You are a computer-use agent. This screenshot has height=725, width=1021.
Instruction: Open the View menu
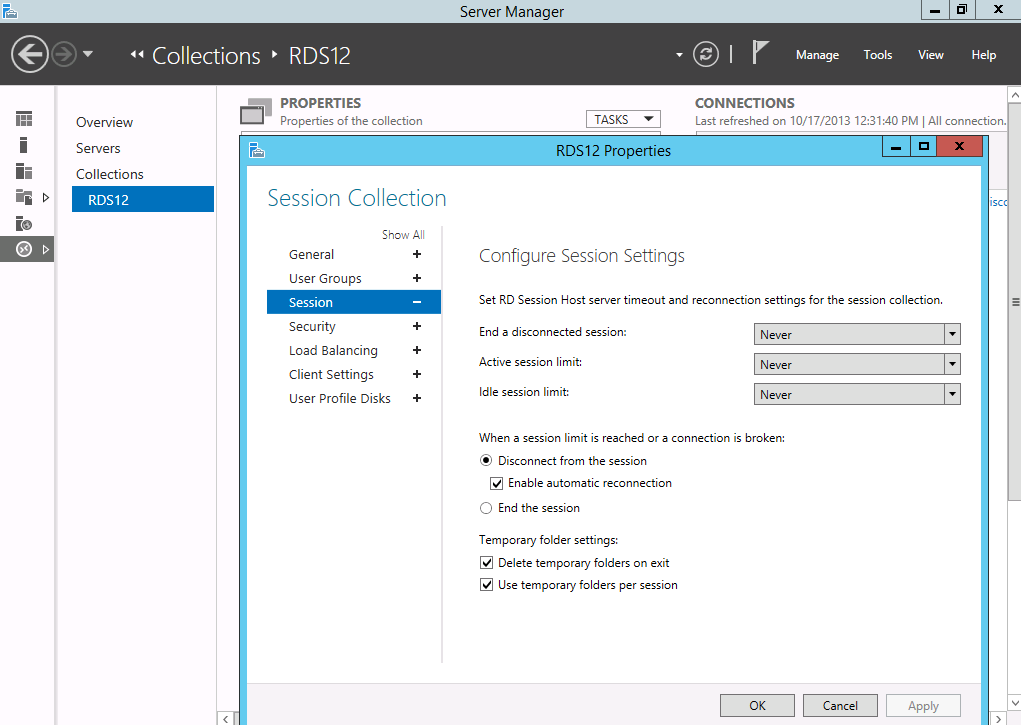pyautogui.click(x=930, y=55)
